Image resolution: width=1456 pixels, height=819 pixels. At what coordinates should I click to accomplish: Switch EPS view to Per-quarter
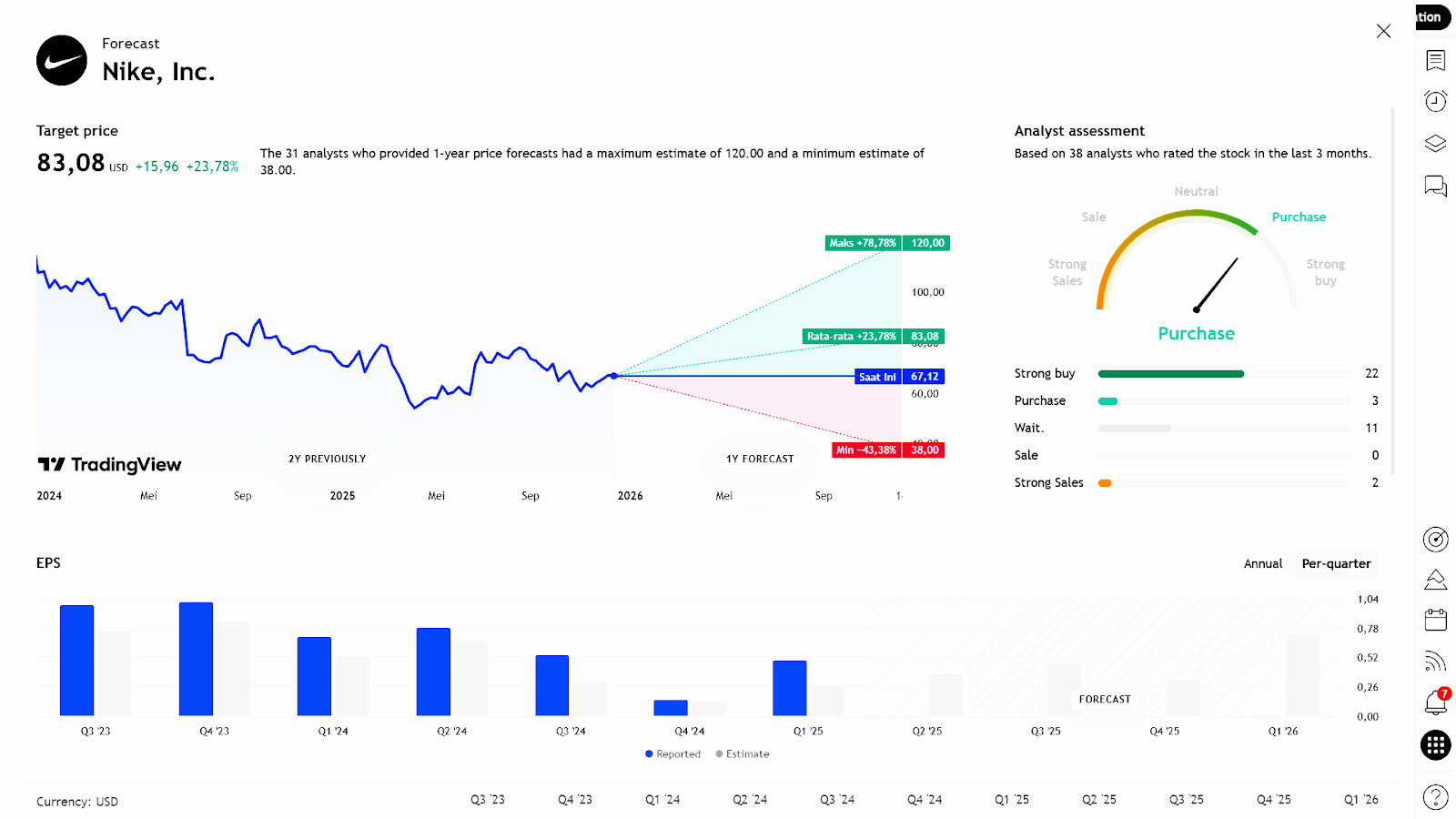coord(1335,564)
